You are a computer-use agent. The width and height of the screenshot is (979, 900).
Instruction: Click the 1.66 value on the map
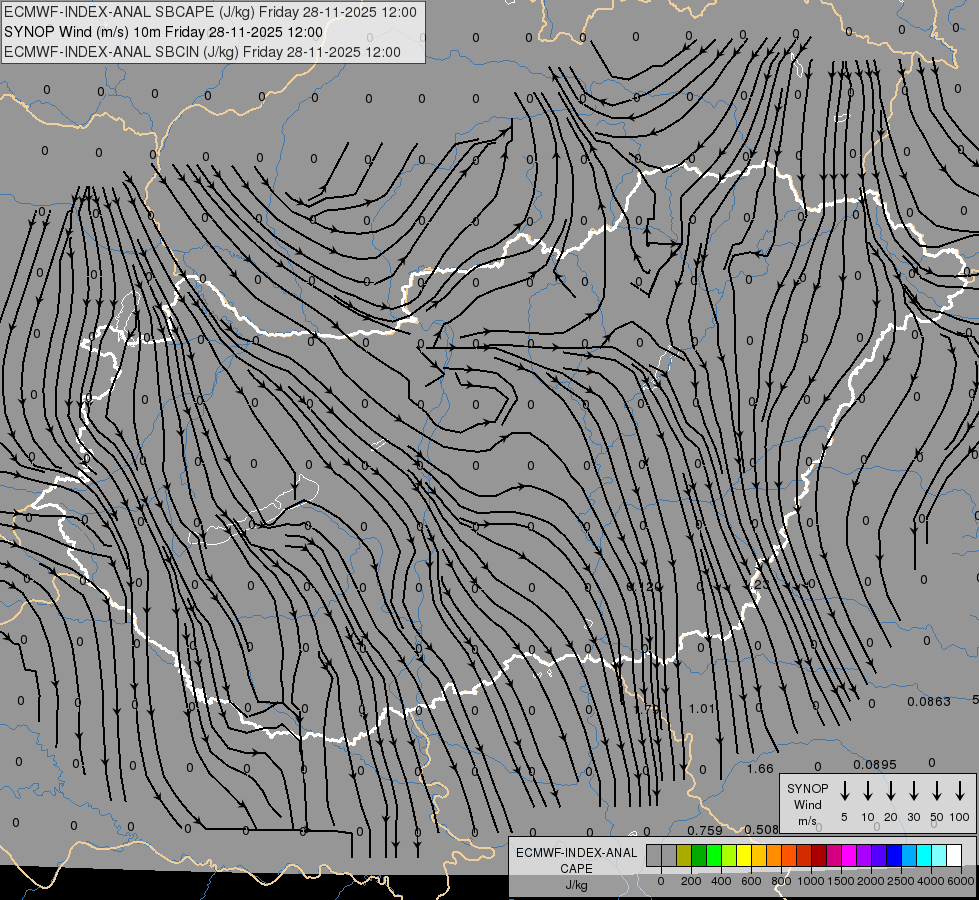point(760,769)
